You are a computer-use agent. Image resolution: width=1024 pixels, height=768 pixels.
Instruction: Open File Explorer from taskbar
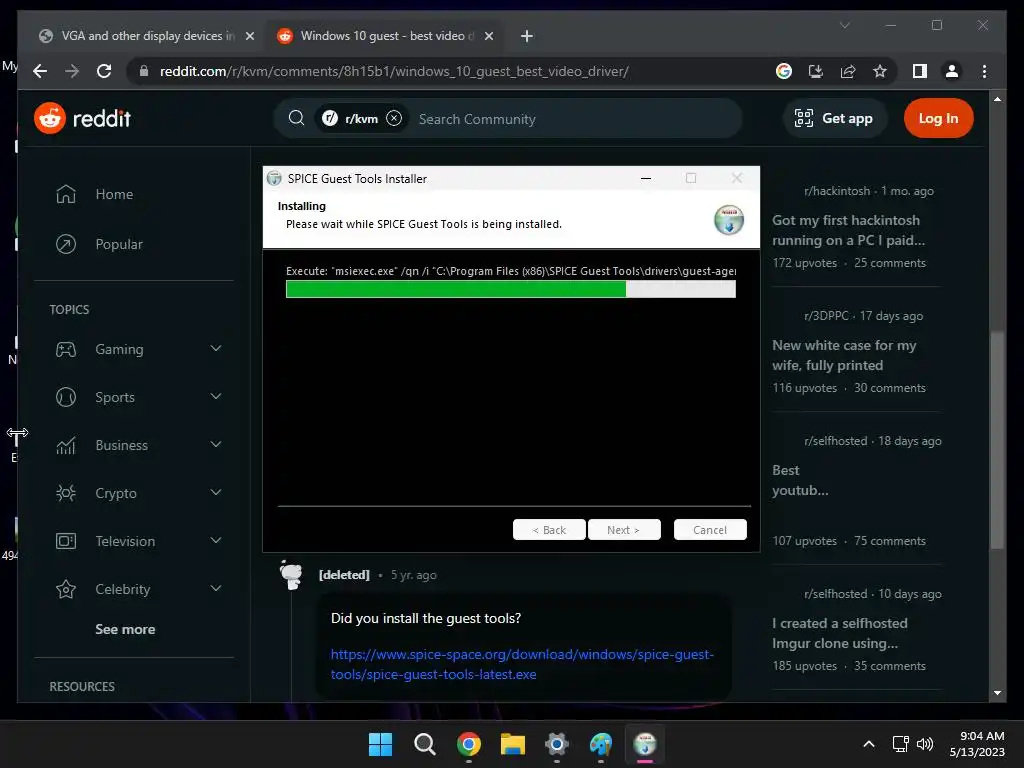coord(513,744)
